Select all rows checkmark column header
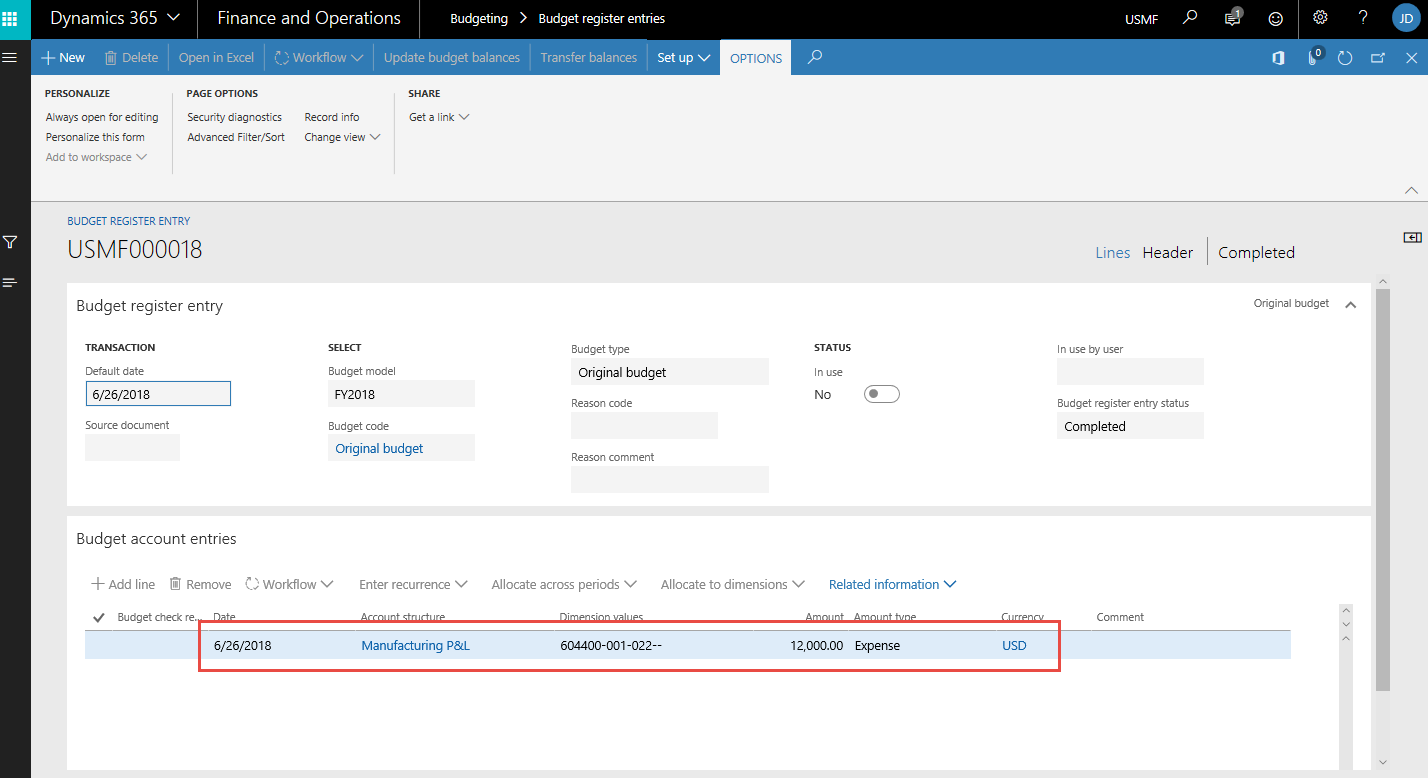1428x778 pixels. point(98,617)
